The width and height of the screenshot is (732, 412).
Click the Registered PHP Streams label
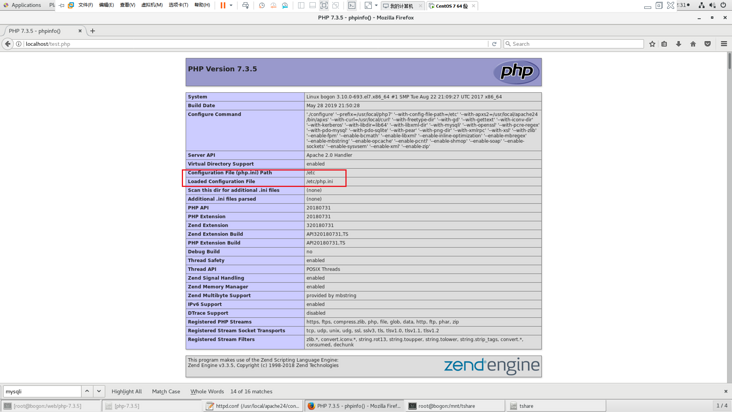pyautogui.click(x=219, y=322)
